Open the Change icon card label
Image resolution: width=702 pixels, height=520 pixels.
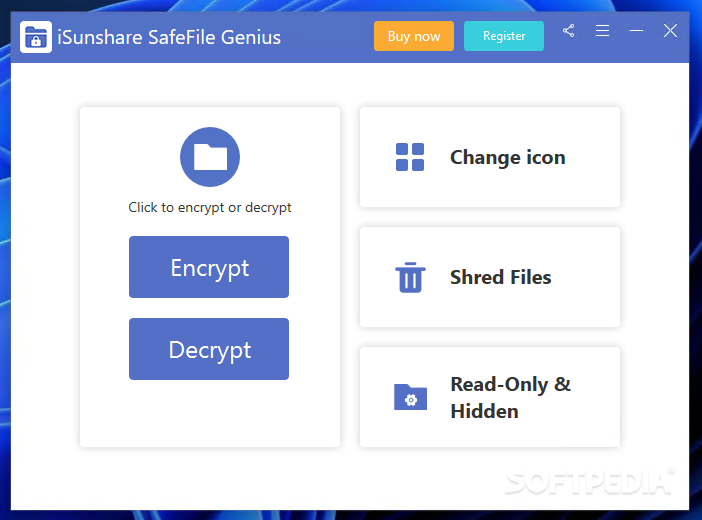pos(508,158)
